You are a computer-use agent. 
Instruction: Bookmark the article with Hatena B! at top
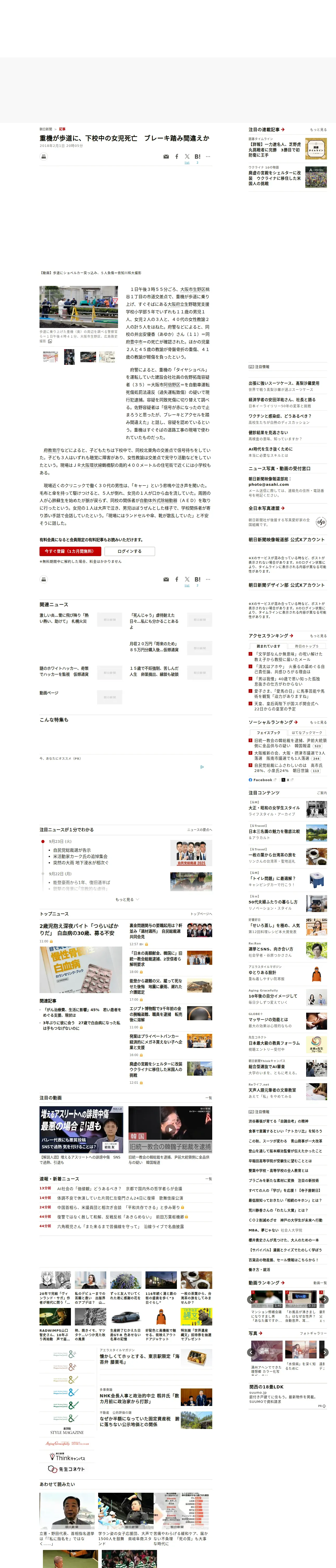click(x=198, y=157)
